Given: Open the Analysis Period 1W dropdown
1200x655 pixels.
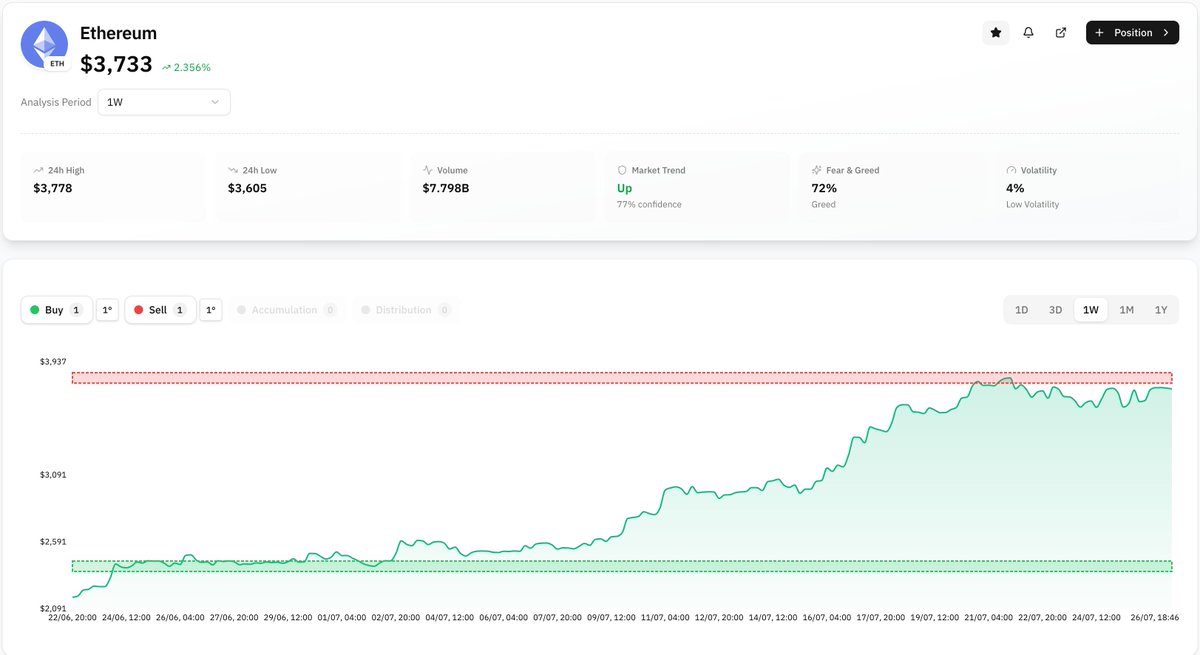Looking at the screenshot, I should (x=164, y=102).
